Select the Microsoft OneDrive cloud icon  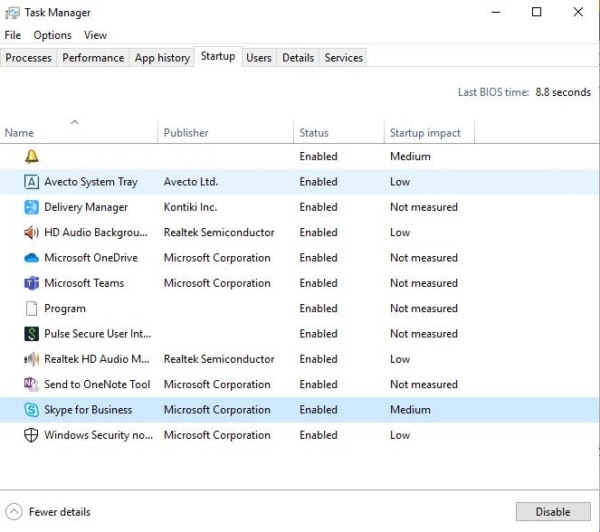pyautogui.click(x=31, y=258)
